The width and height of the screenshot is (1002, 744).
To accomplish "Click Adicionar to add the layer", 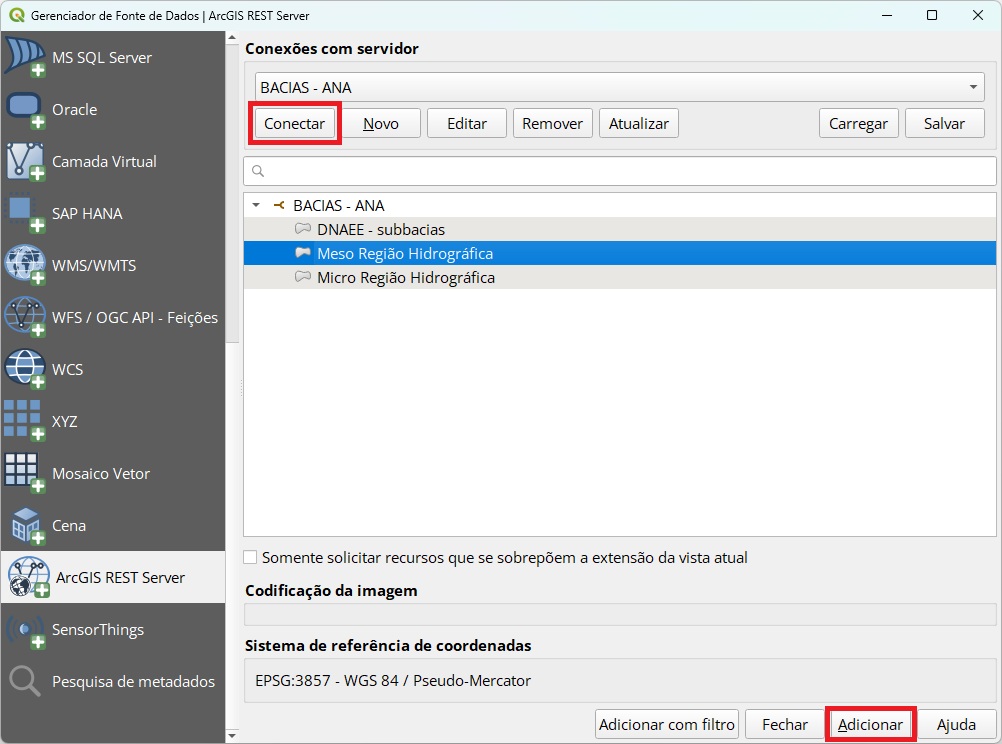I will (x=870, y=724).
